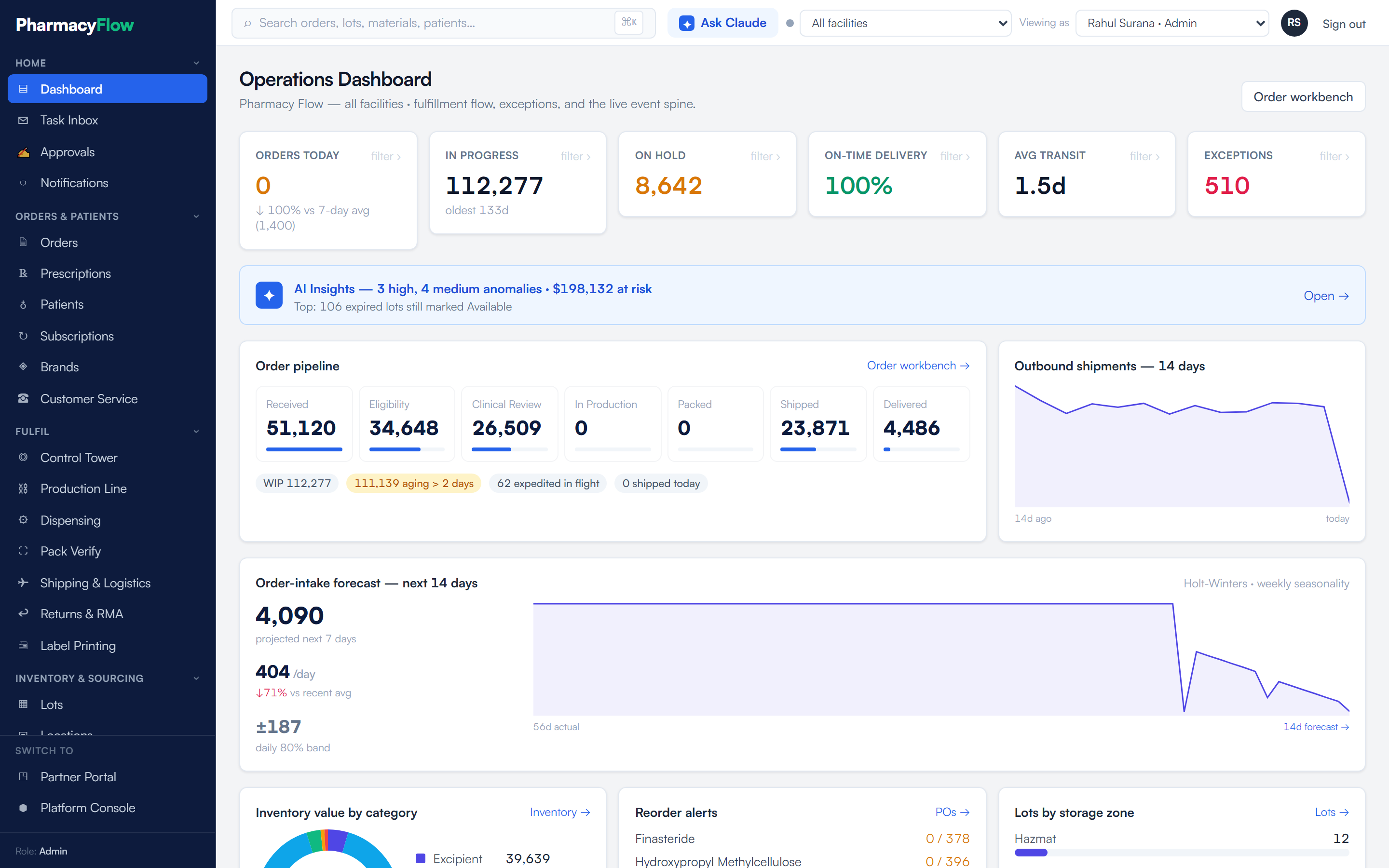Click the Ask Claude sparkle icon

tap(686, 23)
